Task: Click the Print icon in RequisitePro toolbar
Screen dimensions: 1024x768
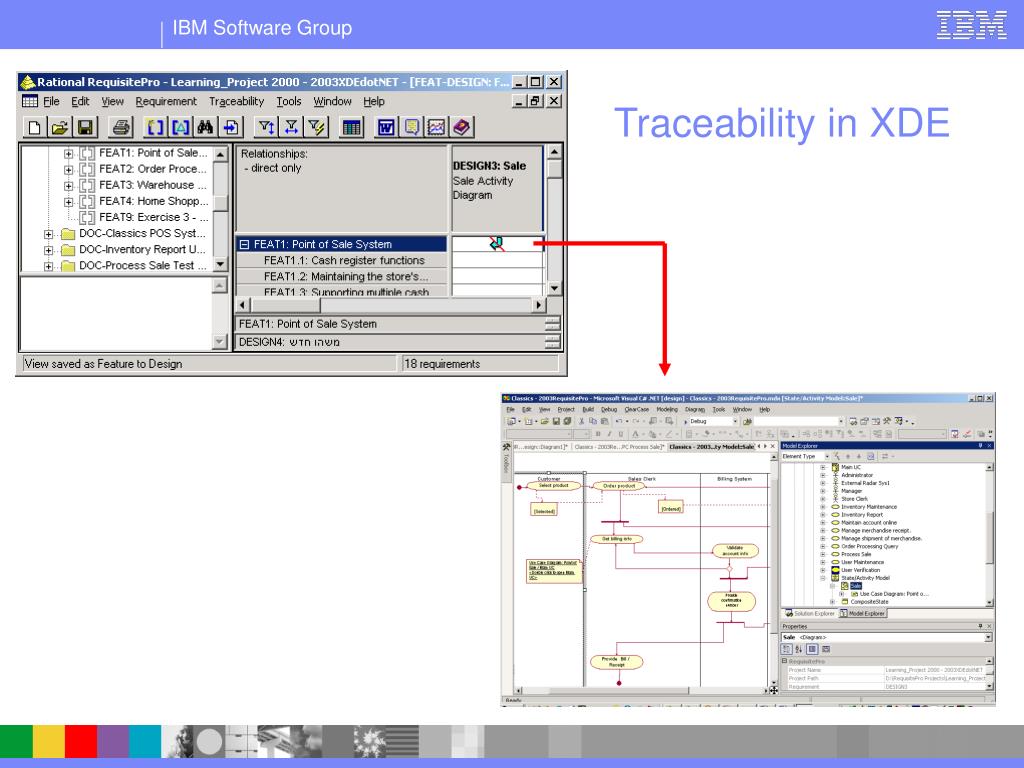Action: (121, 127)
